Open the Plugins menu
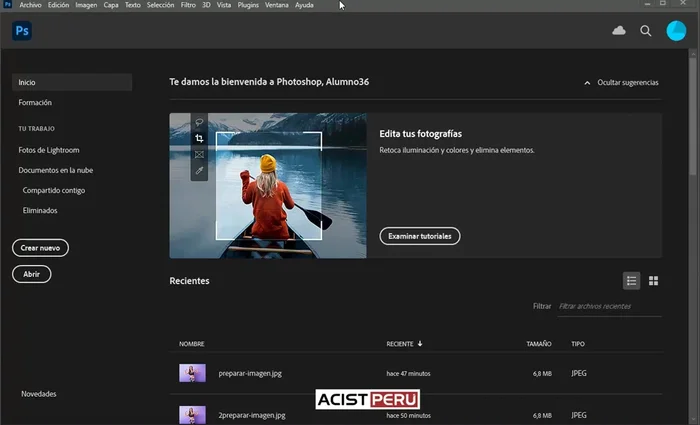Image resolution: width=700 pixels, height=425 pixels. 248,5
